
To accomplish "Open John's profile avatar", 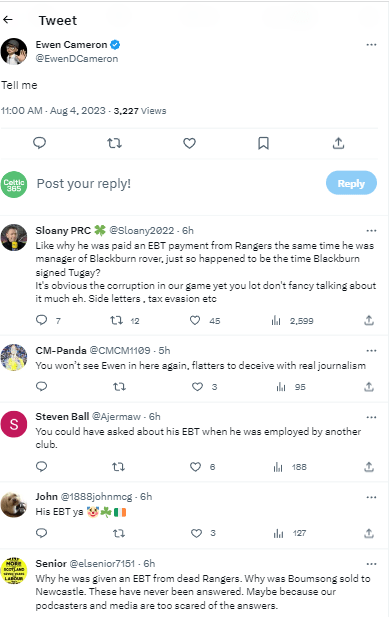I will click(x=14, y=505).
